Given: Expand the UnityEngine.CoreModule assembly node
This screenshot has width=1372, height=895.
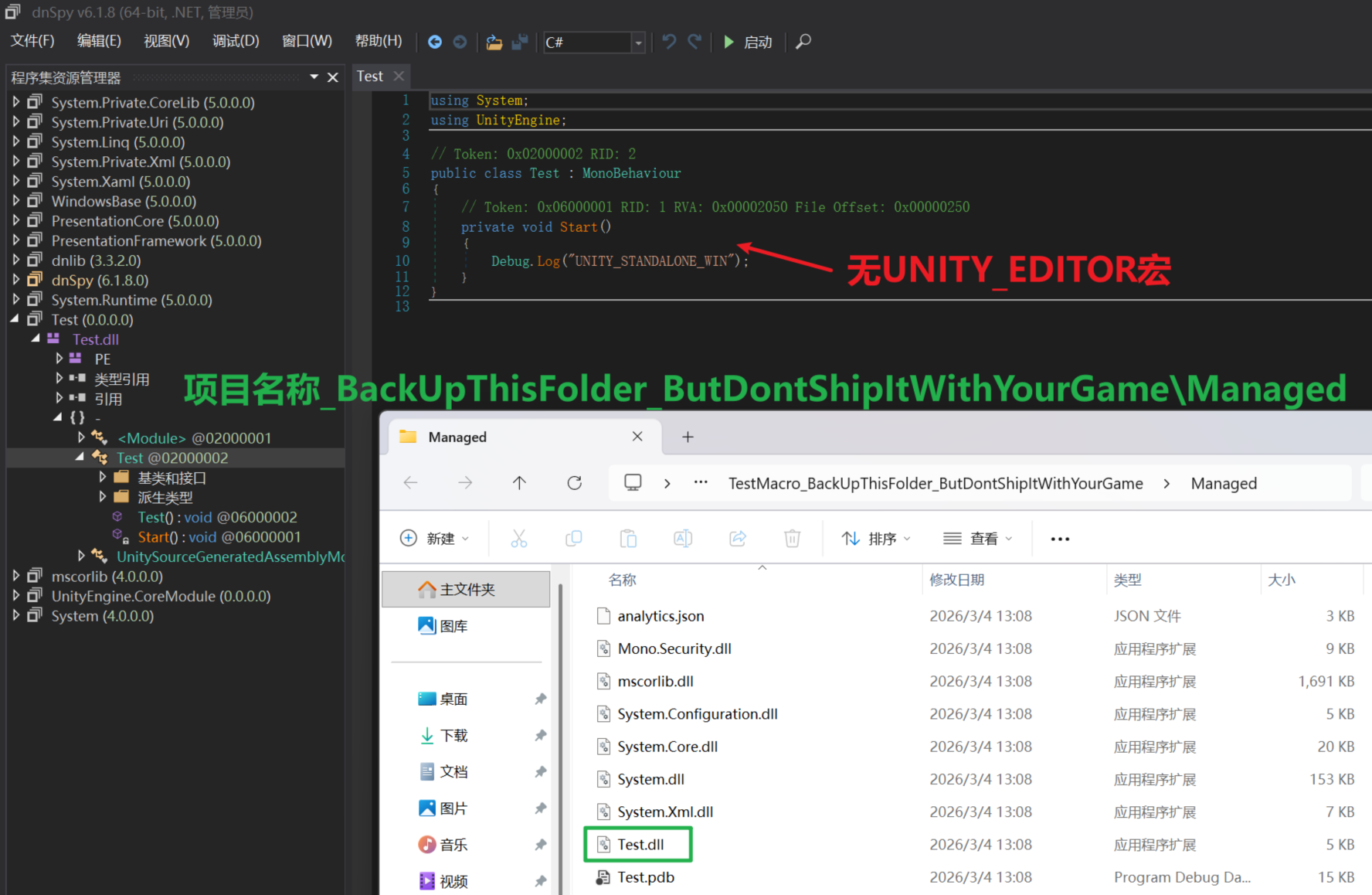Looking at the screenshot, I should pyautogui.click(x=16, y=596).
